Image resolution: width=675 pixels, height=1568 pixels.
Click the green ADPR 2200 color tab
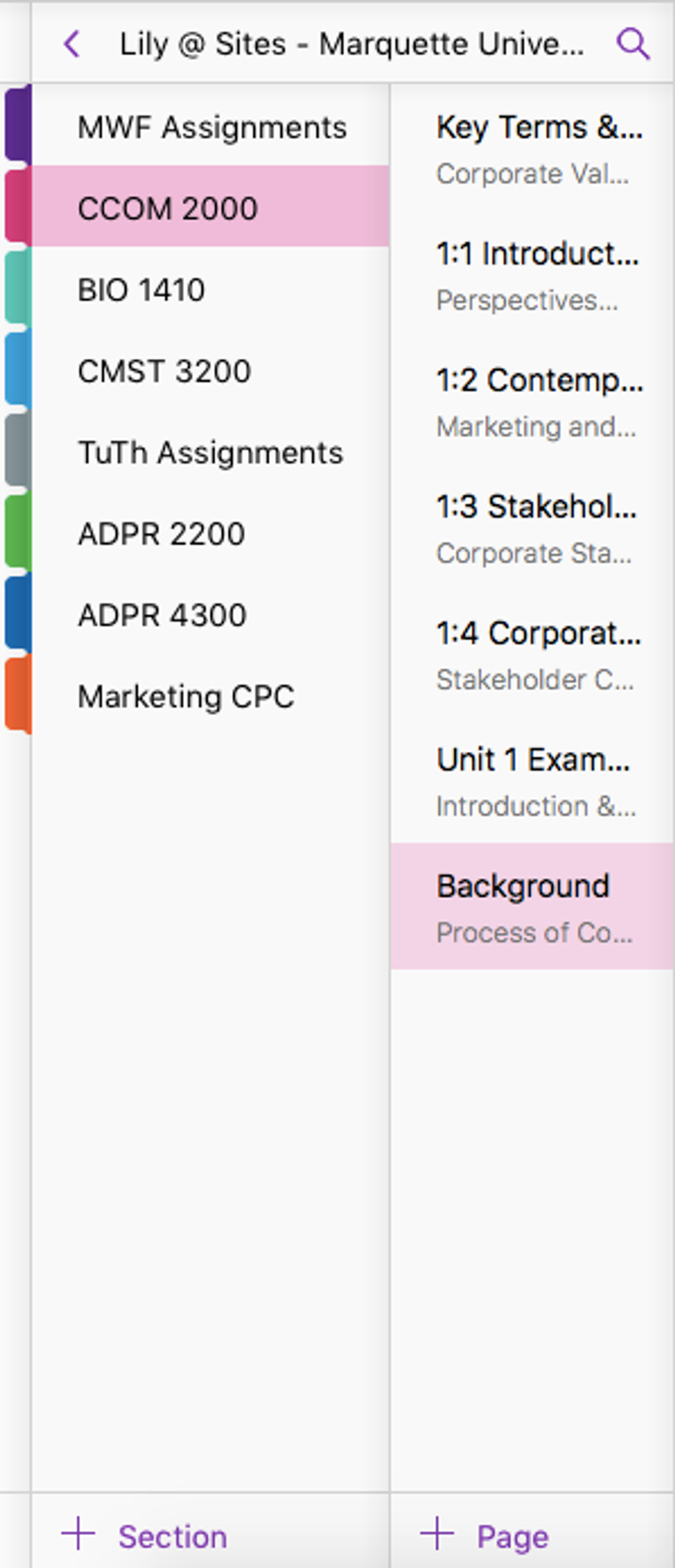[18, 532]
